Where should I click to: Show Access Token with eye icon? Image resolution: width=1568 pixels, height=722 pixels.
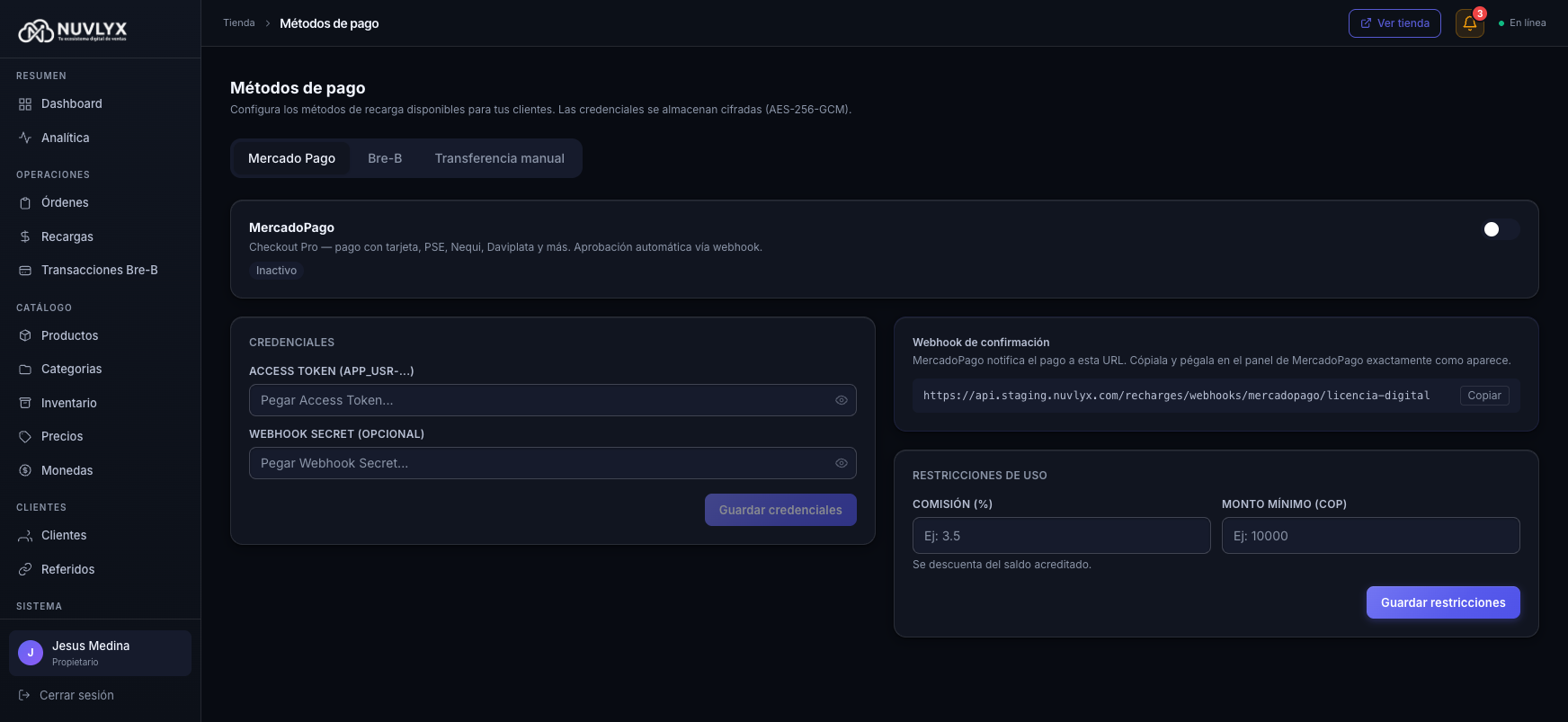pyautogui.click(x=842, y=400)
